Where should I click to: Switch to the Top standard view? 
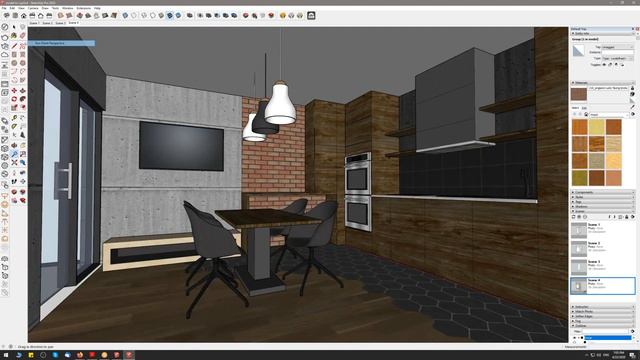pos(15,16)
